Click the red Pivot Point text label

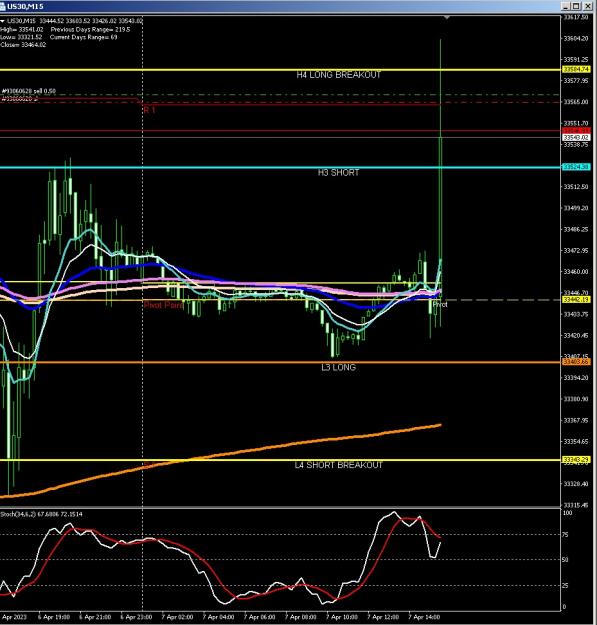(x=164, y=305)
